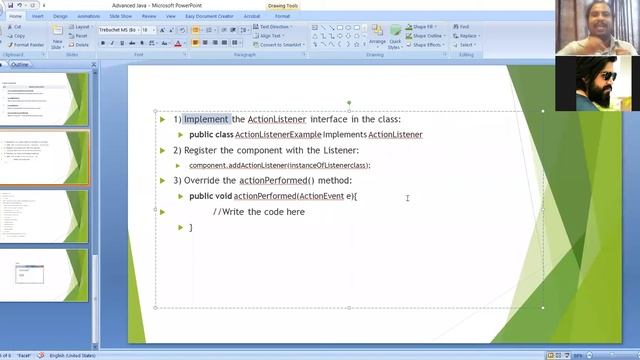Justify the paragraph text
This screenshot has width=640, height=360.
(224, 42)
